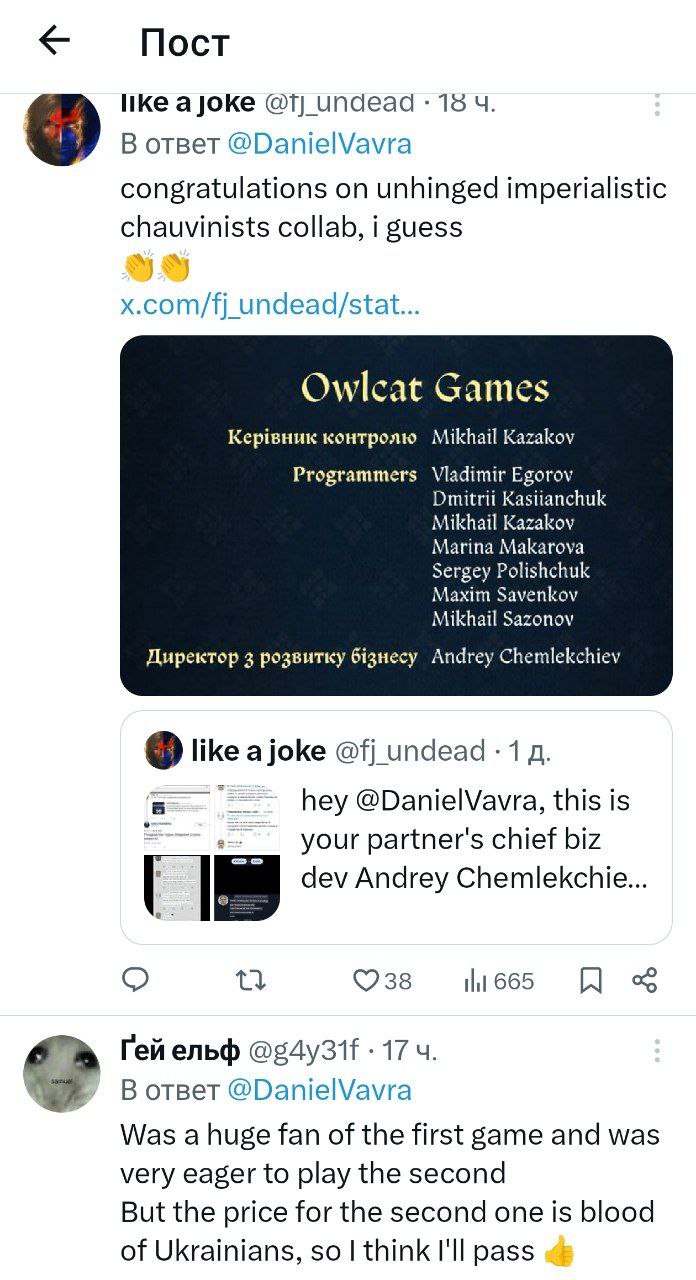Open more options for like a joke post
The width and height of the screenshot is (696, 1280).
657,104
